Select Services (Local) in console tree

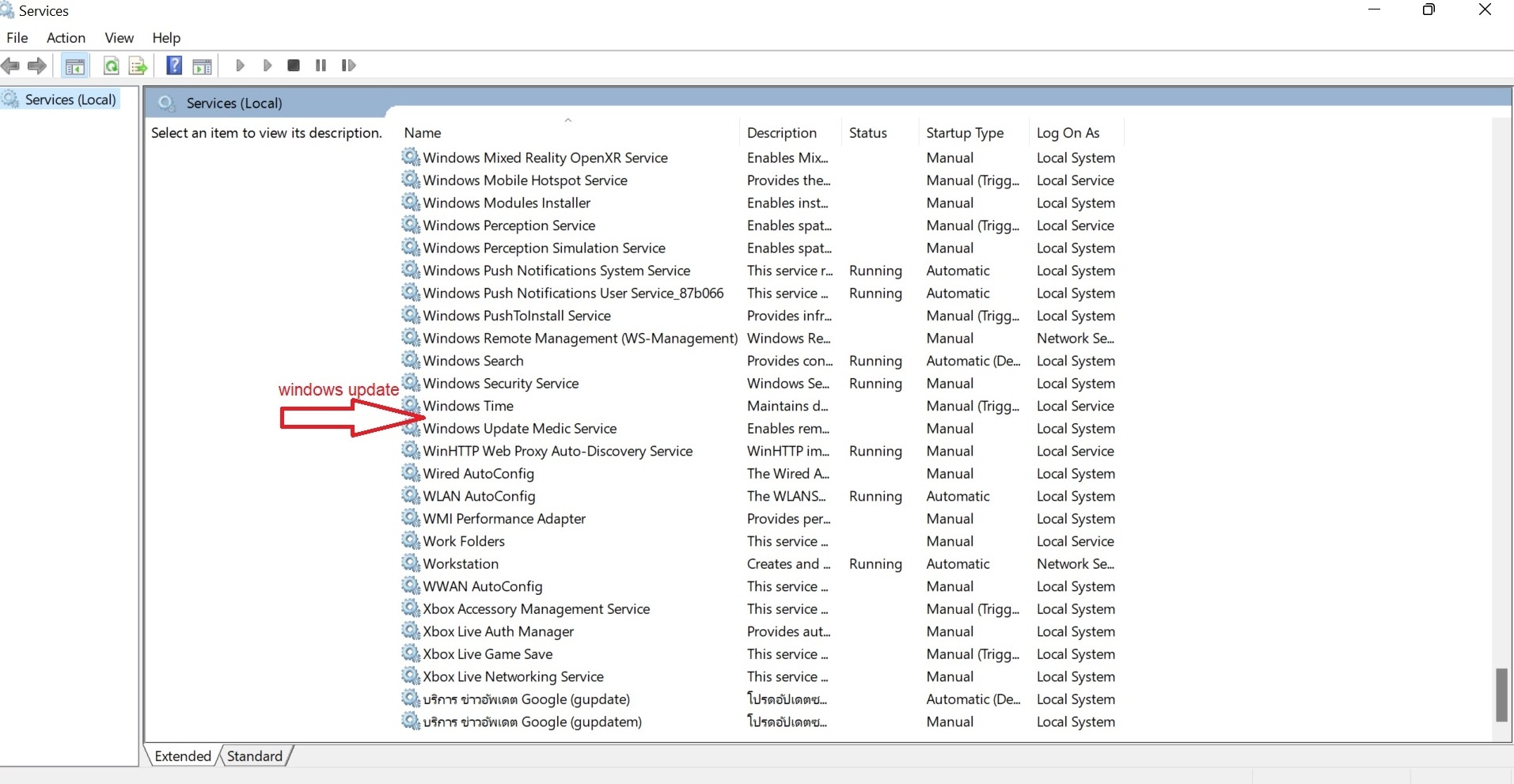pyautogui.click(x=70, y=99)
